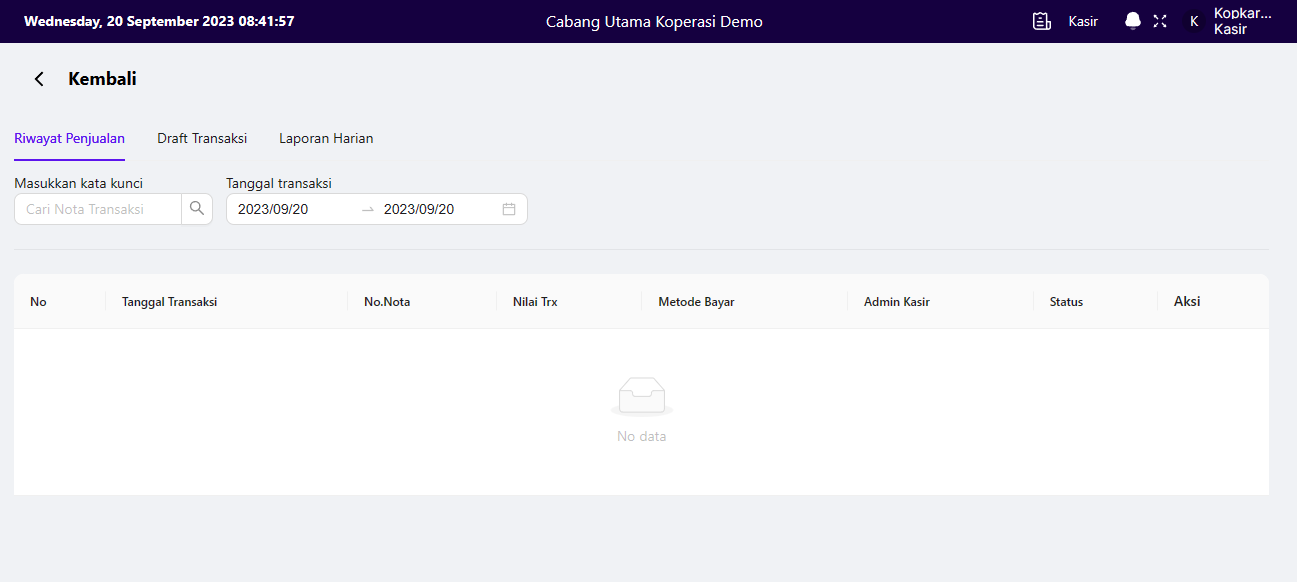Screen dimensions: 1297x582
Task: Select the Riwayat Penjualan tab
Action: (x=69, y=139)
